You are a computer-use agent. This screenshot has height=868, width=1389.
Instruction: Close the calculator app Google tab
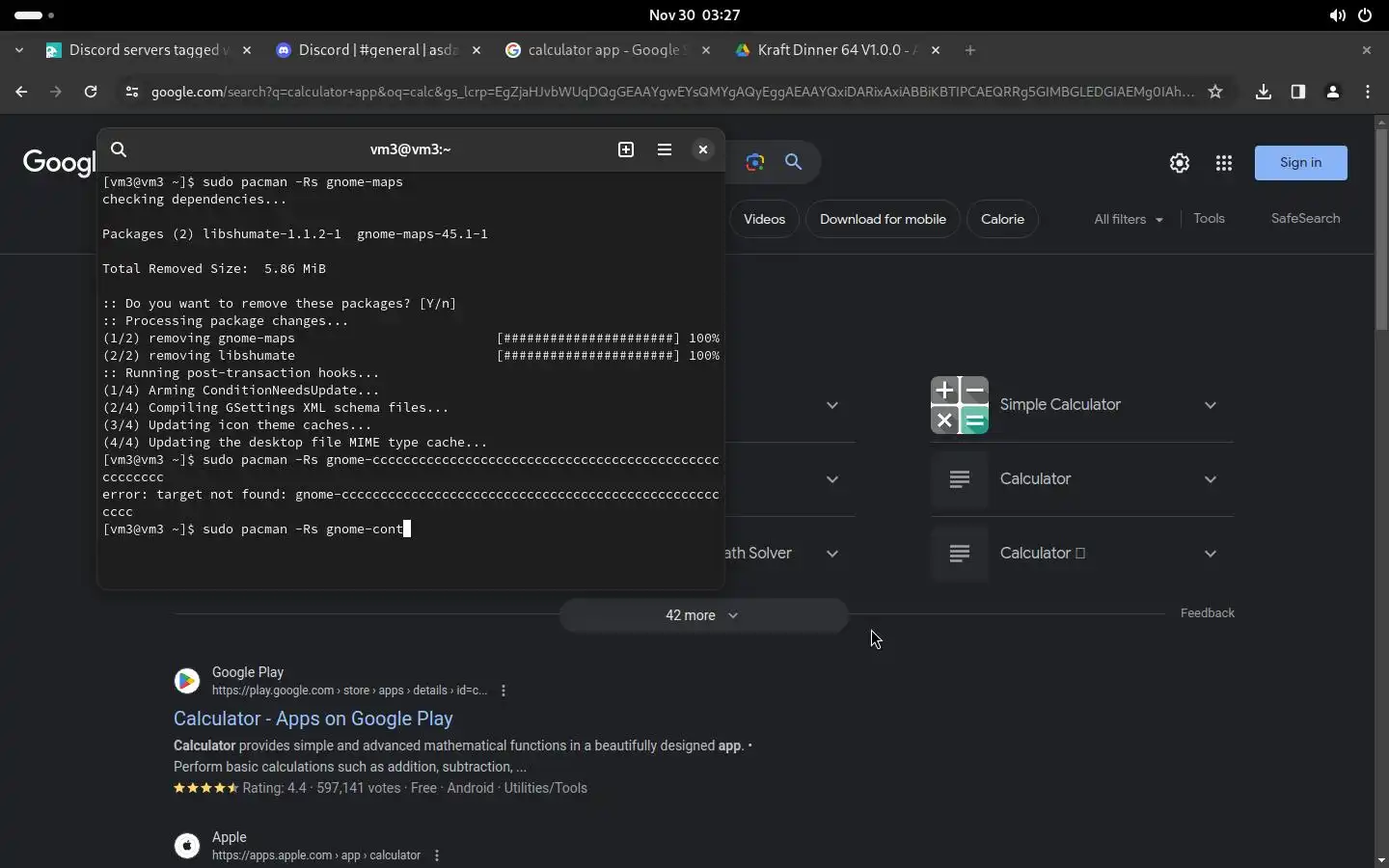pyautogui.click(x=706, y=50)
